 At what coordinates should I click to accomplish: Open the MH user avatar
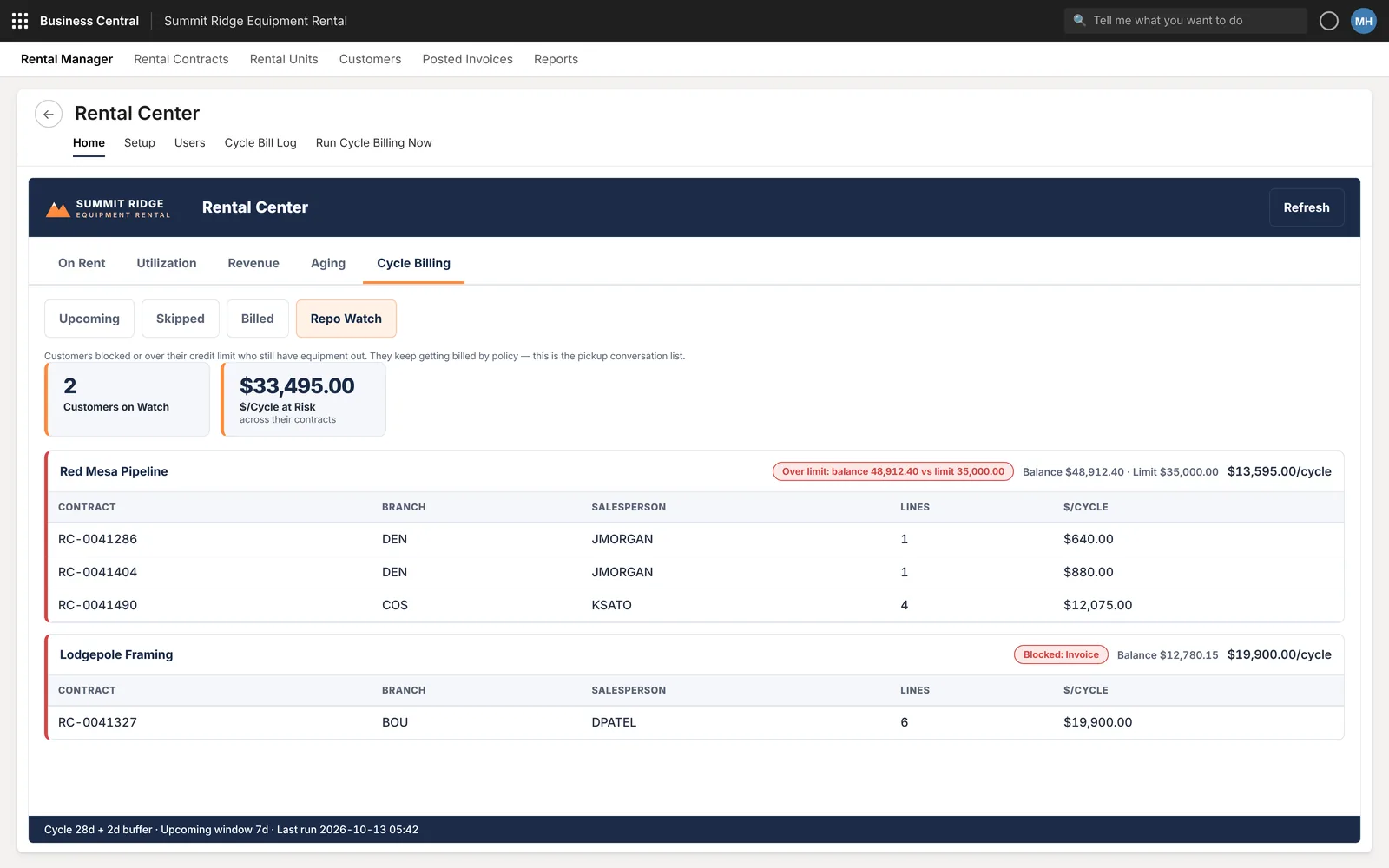(1364, 21)
